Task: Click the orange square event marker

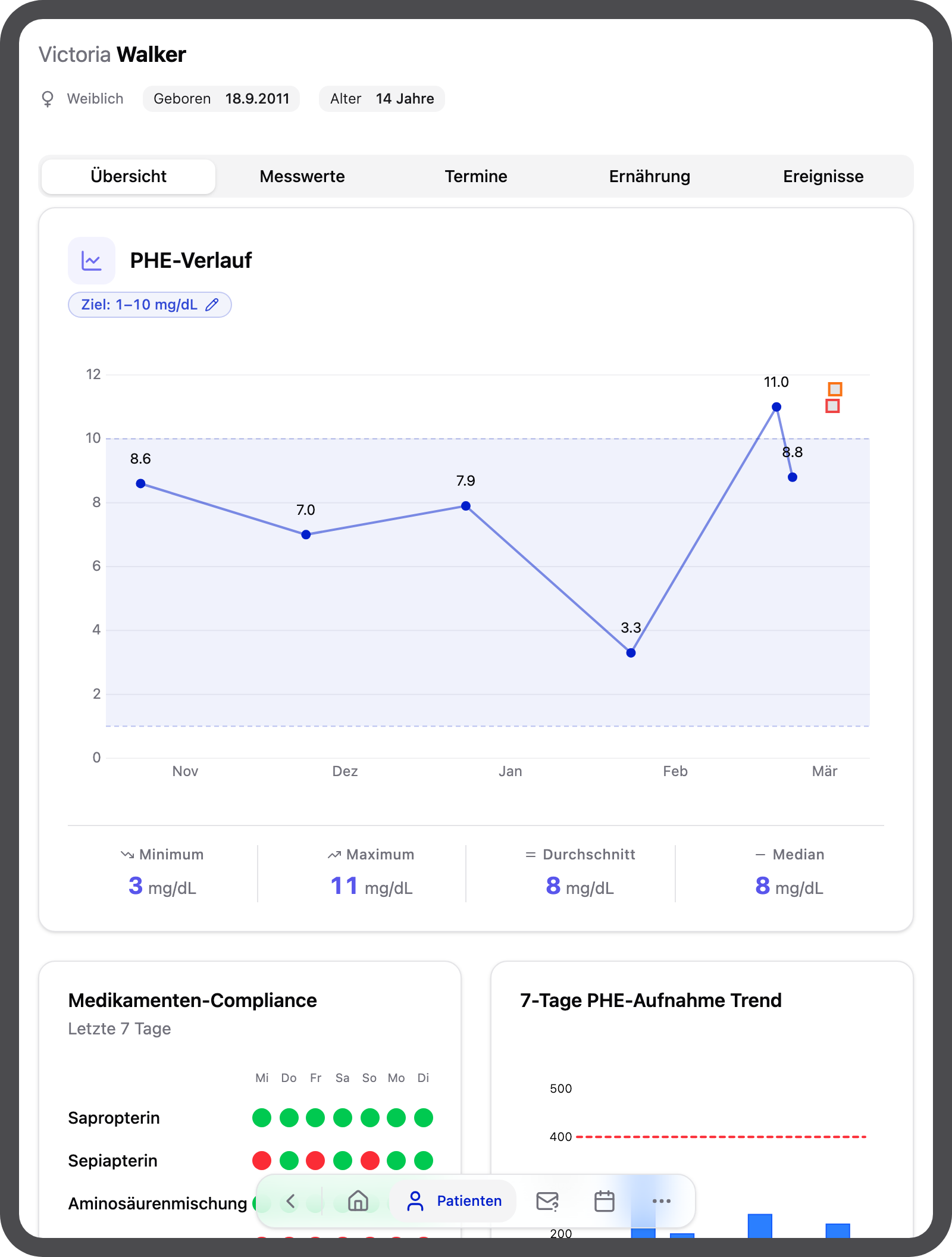Action: (x=835, y=389)
